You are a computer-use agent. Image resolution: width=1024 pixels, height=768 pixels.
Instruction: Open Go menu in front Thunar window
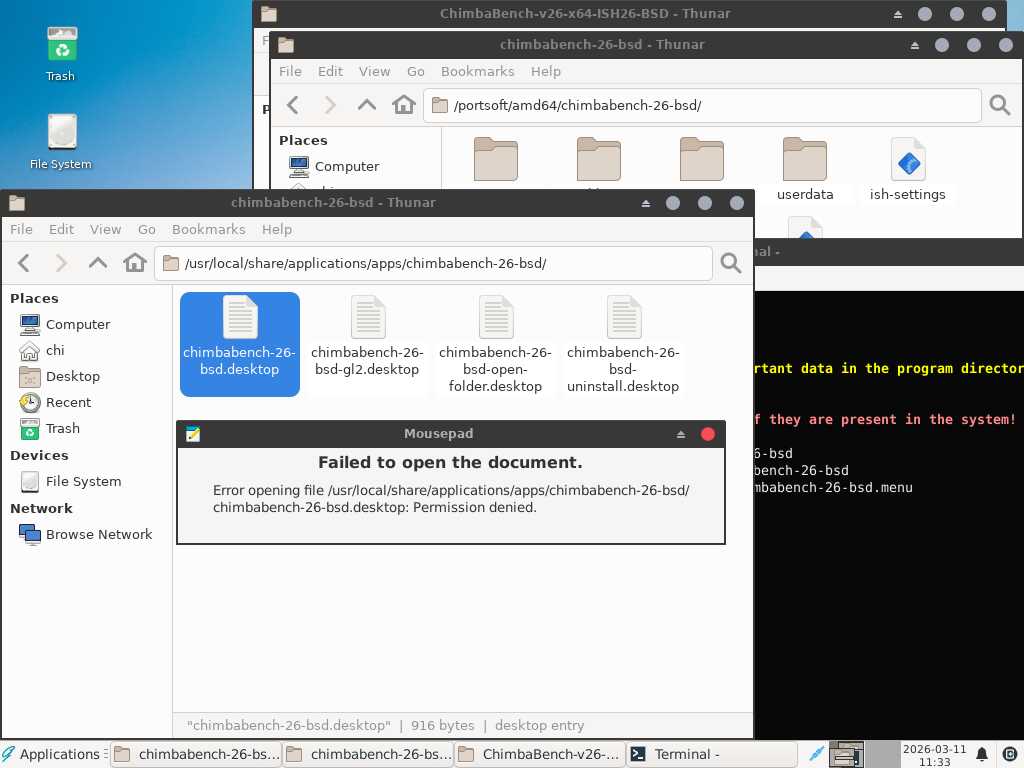(x=146, y=229)
